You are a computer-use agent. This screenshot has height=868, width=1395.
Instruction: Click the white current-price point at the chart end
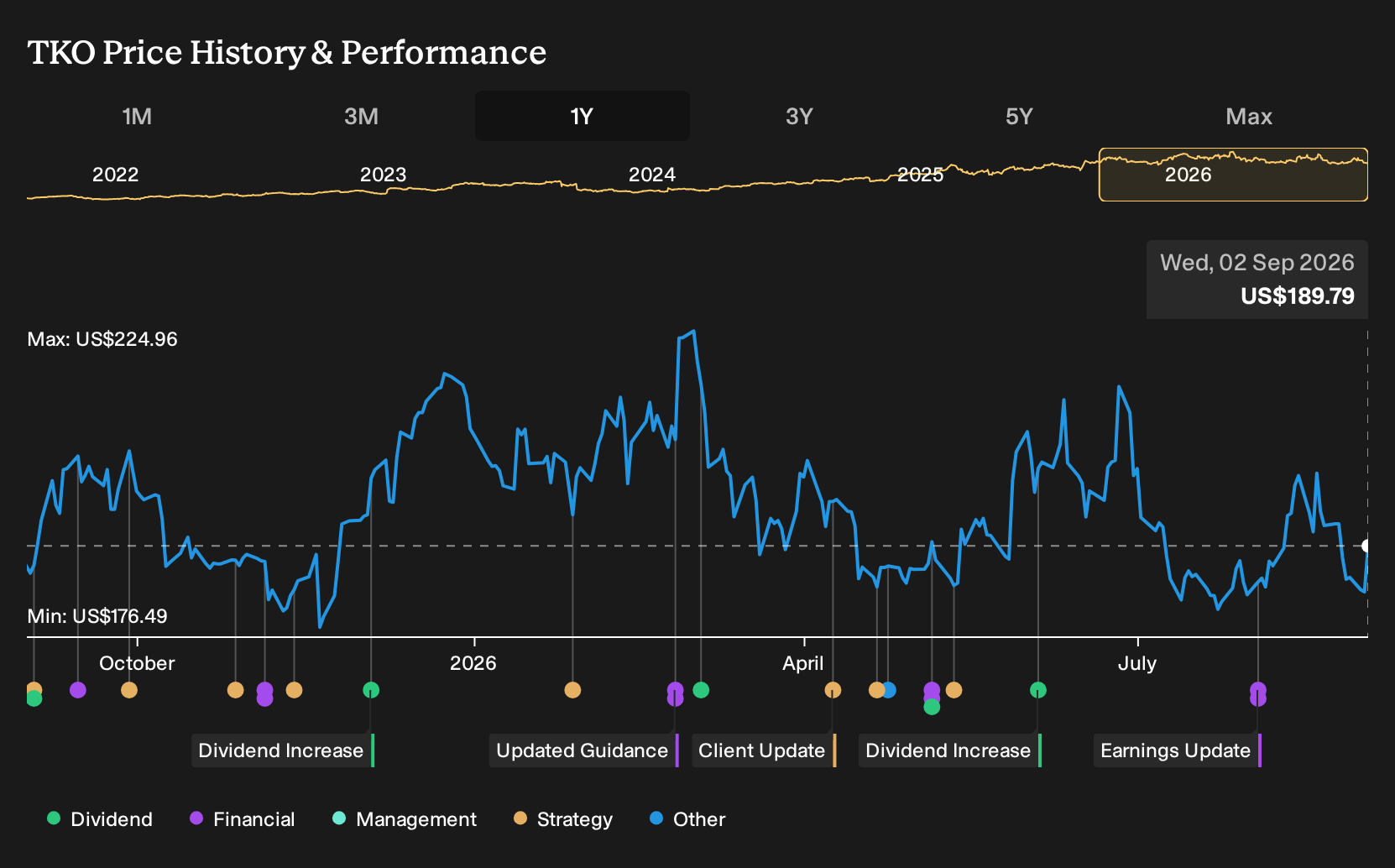tap(1366, 546)
